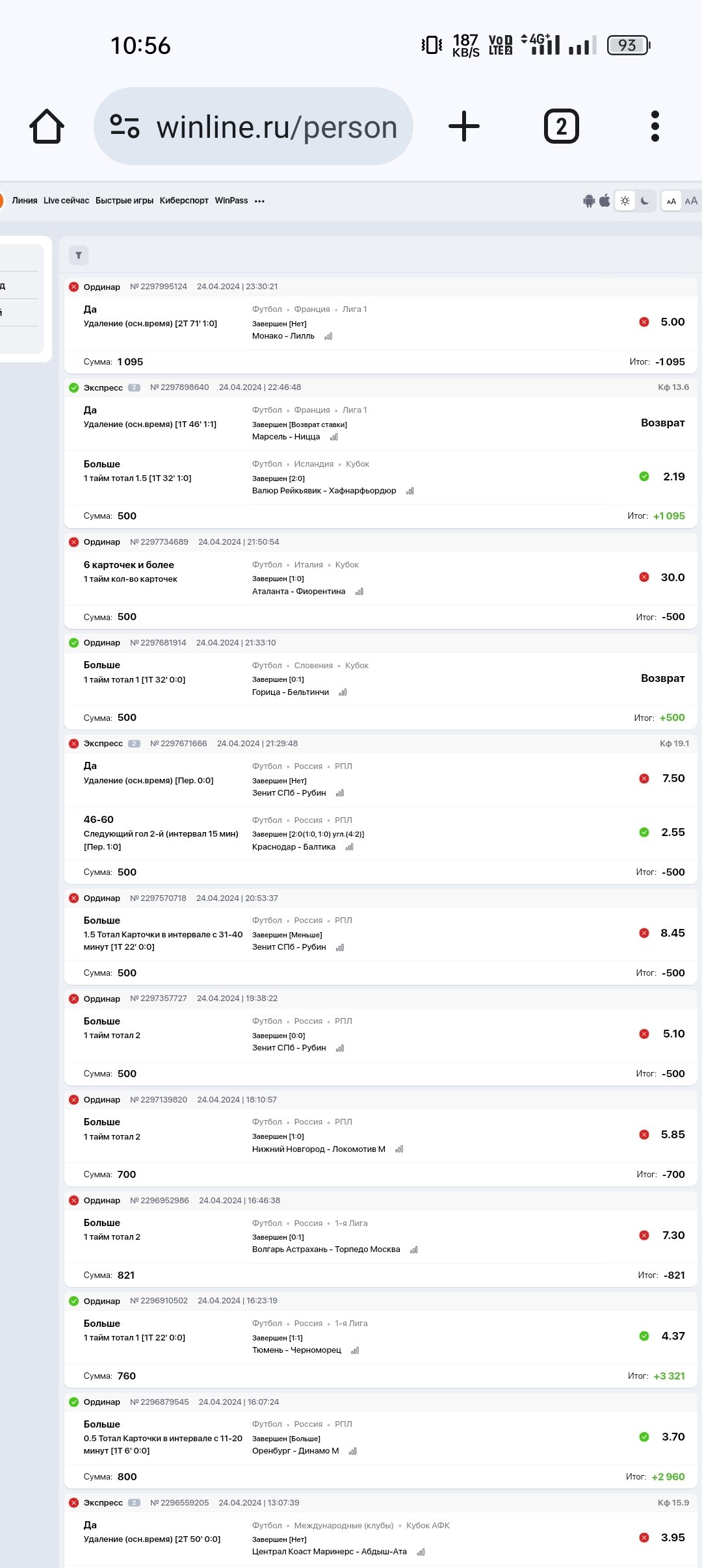Open the Быстрые игры section
Screen dimensions: 702x1568
coord(124,201)
